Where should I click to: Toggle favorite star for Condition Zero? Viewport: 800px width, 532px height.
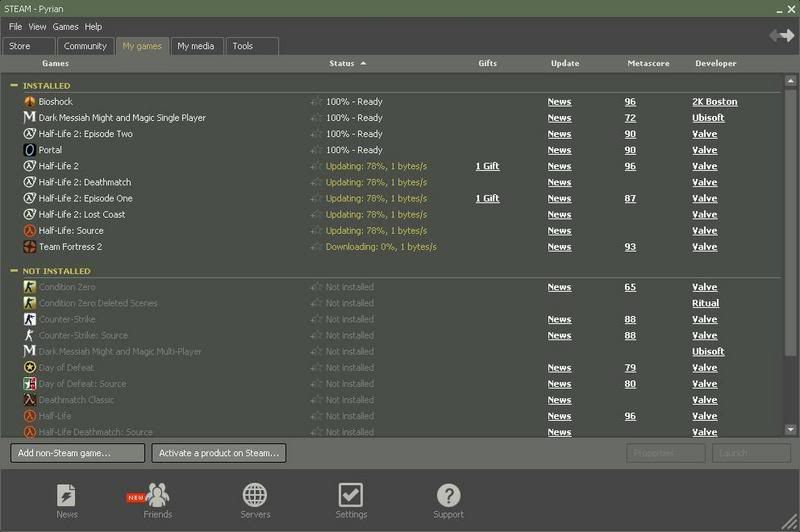coord(316,287)
